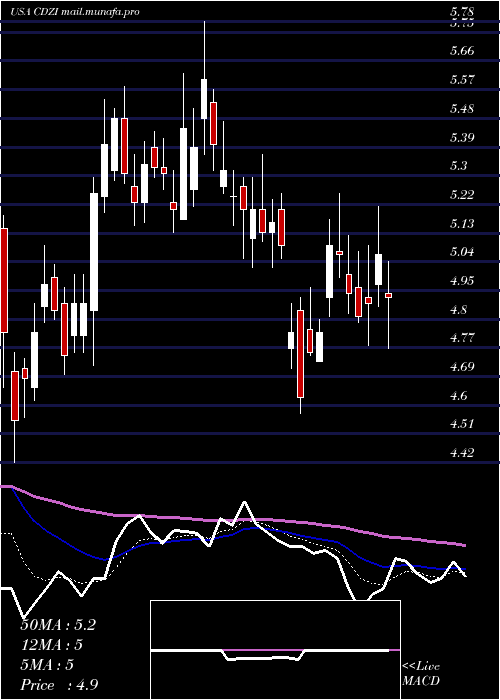Click the 5.04 price axis label
This screenshot has width=500, height=700.
pyautogui.click(x=462, y=252)
